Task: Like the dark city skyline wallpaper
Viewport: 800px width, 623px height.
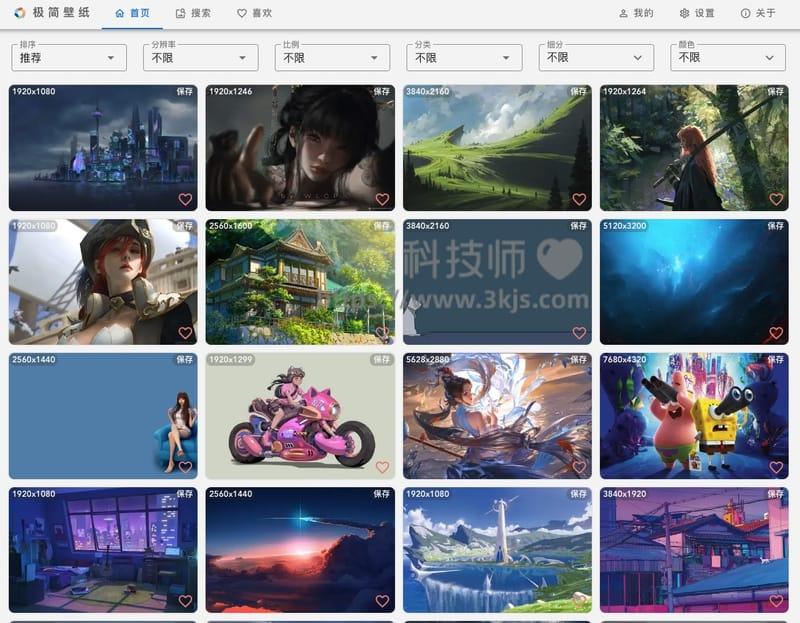Action: 185,199
